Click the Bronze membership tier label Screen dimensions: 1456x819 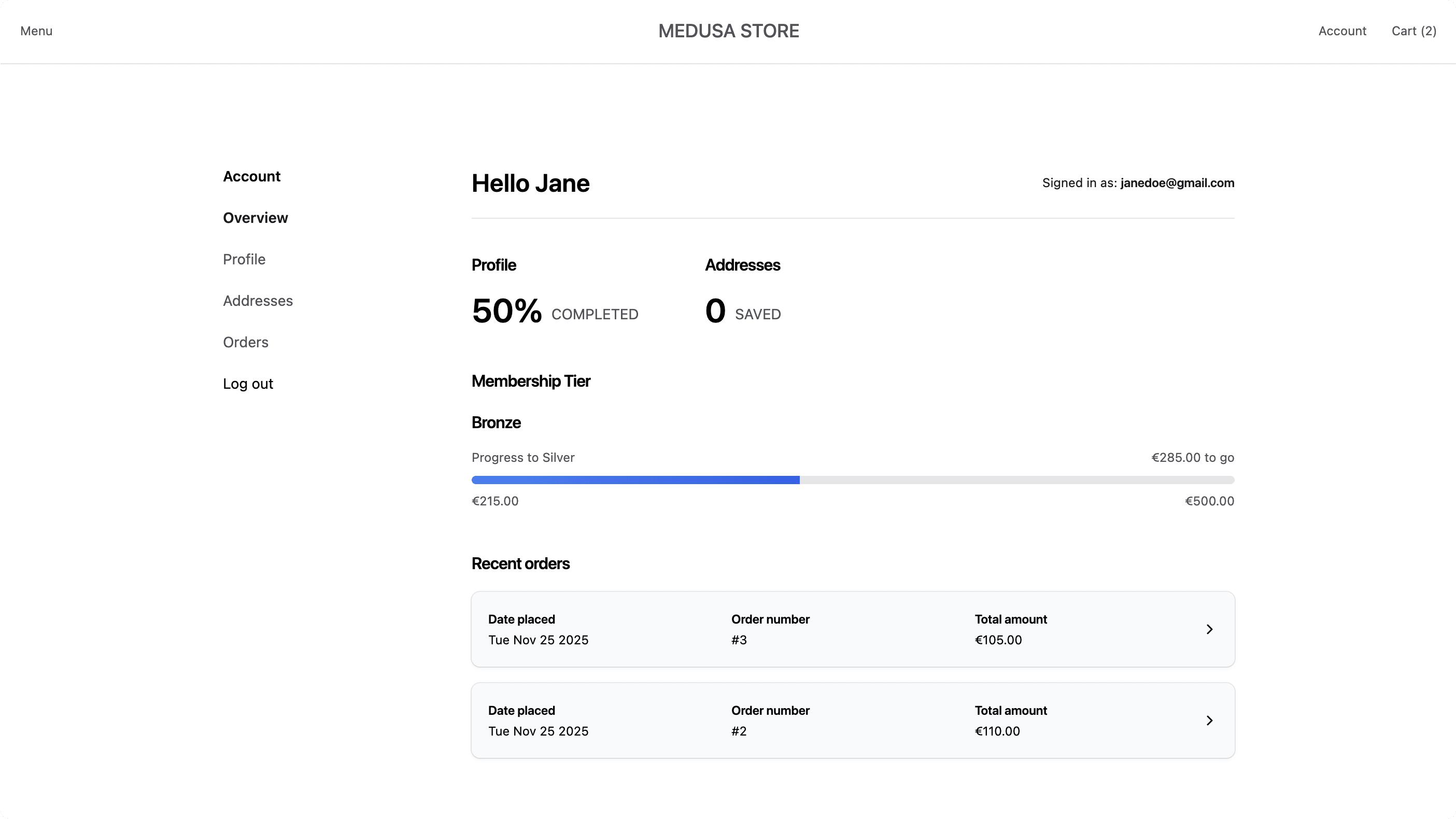coord(496,422)
